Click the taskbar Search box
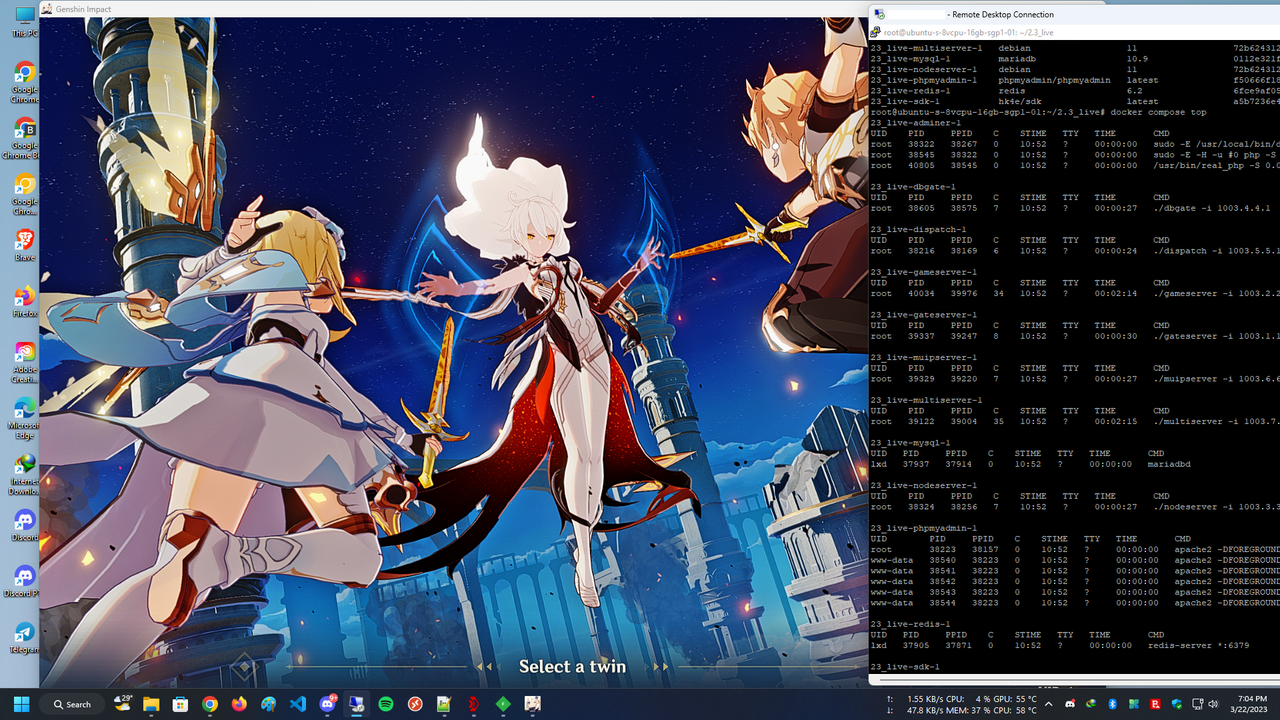 click(73, 704)
